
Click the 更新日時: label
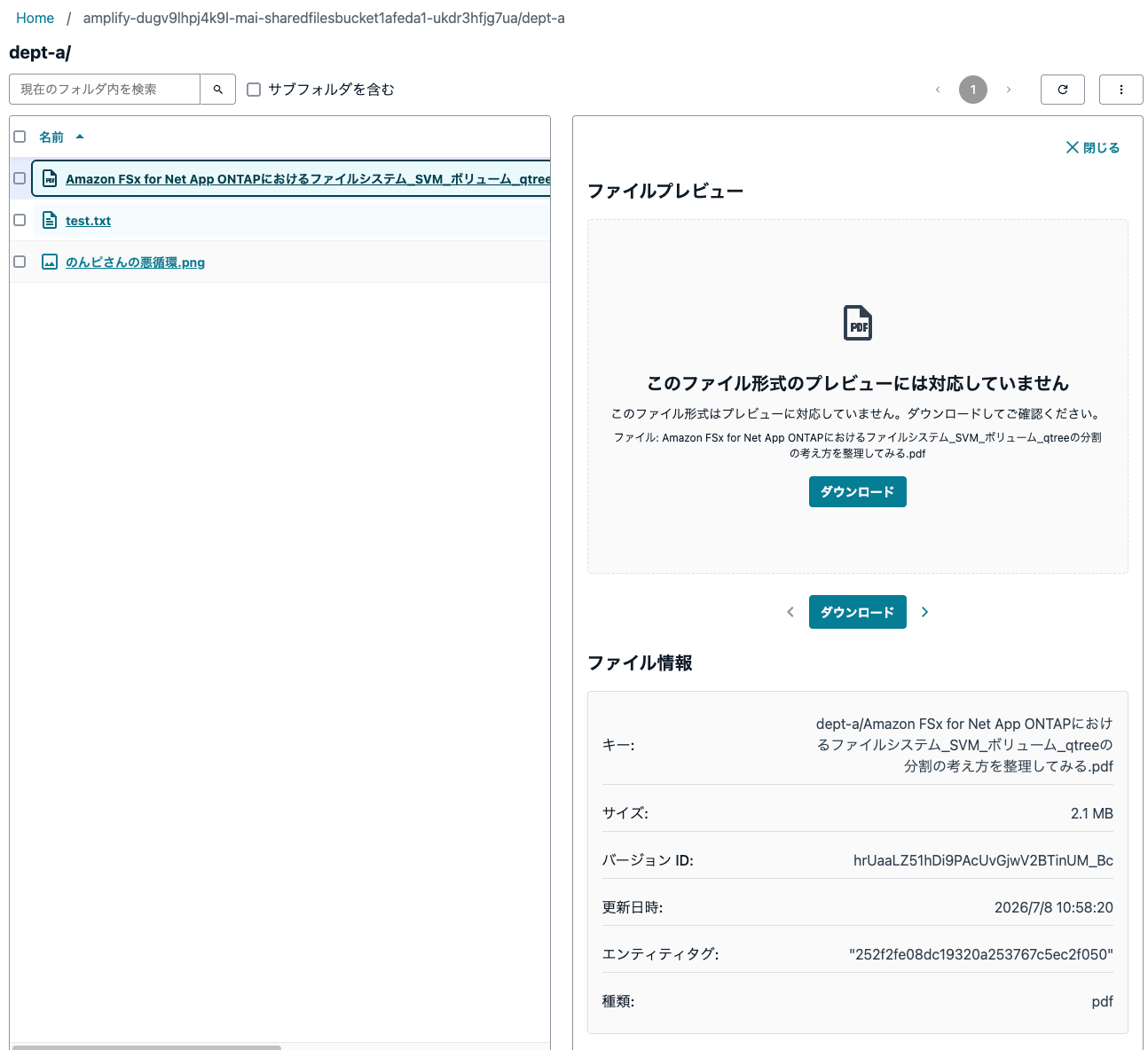[x=633, y=907]
